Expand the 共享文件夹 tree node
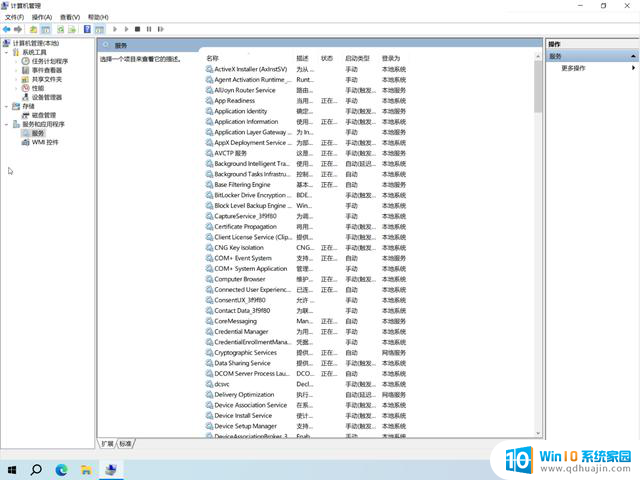The height and width of the screenshot is (480, 640). 16,80
